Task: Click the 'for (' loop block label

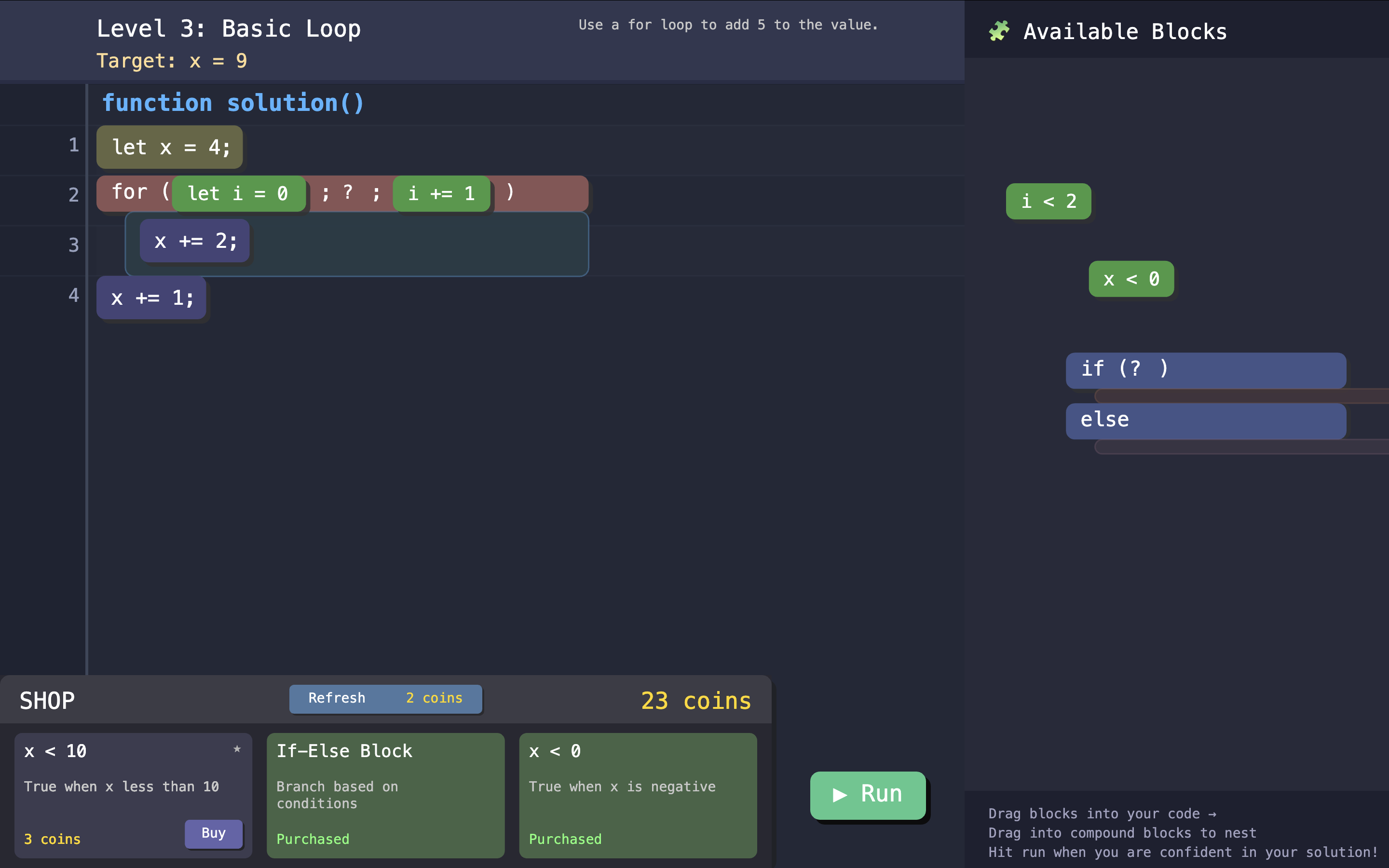Action: click(x=131, y=192)
